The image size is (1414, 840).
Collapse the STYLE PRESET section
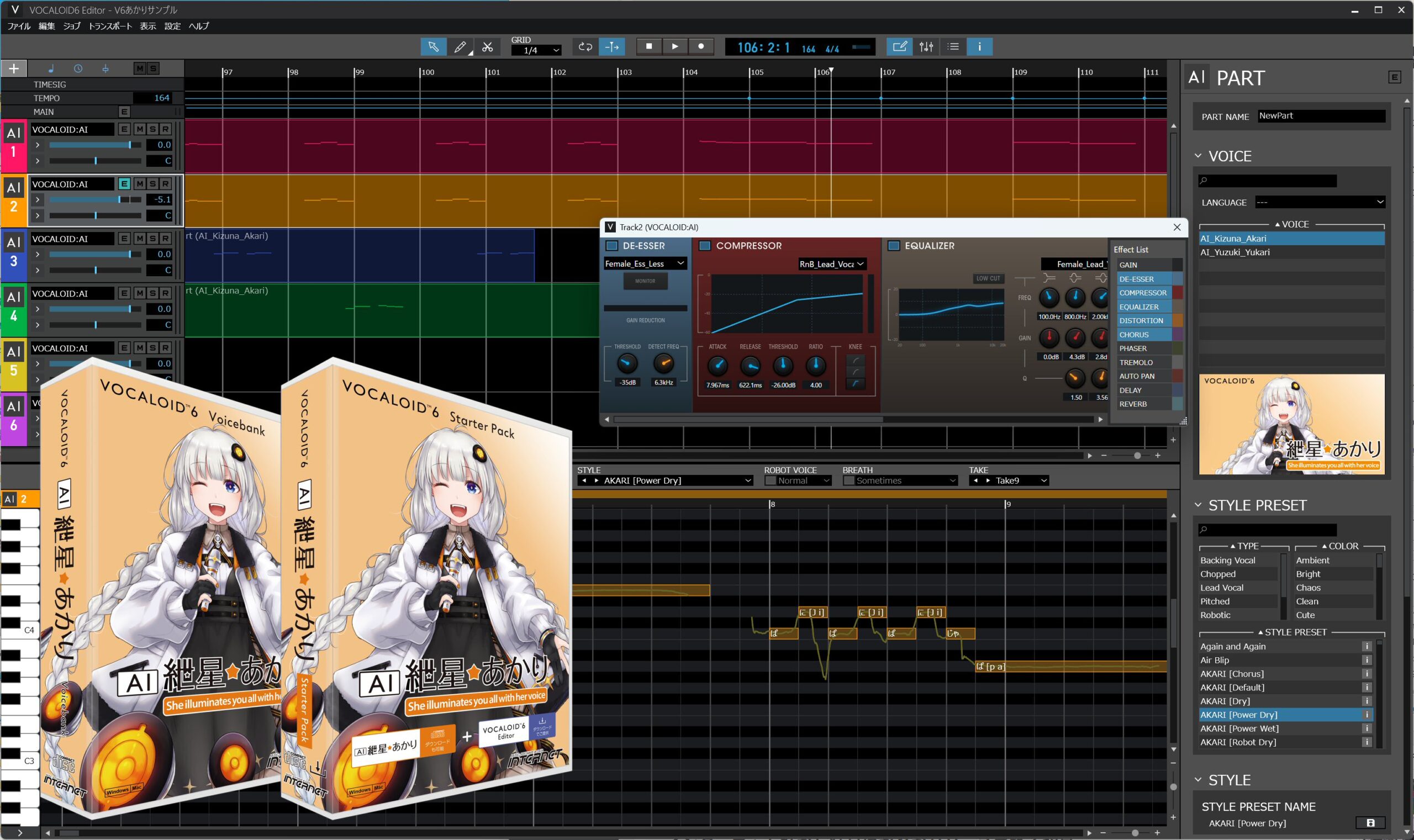pyautogui.click(x=1198, y=505)
